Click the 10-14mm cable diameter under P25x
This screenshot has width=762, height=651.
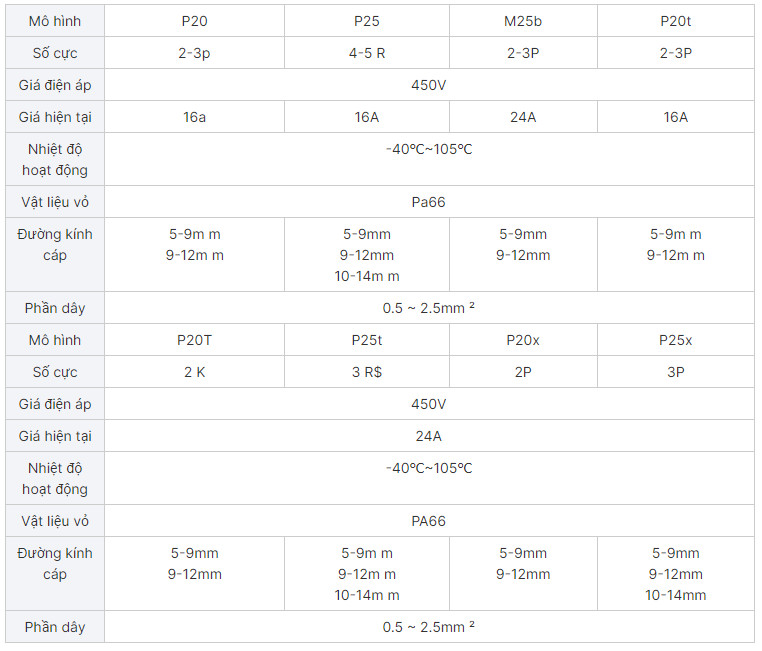coord(676,595)
